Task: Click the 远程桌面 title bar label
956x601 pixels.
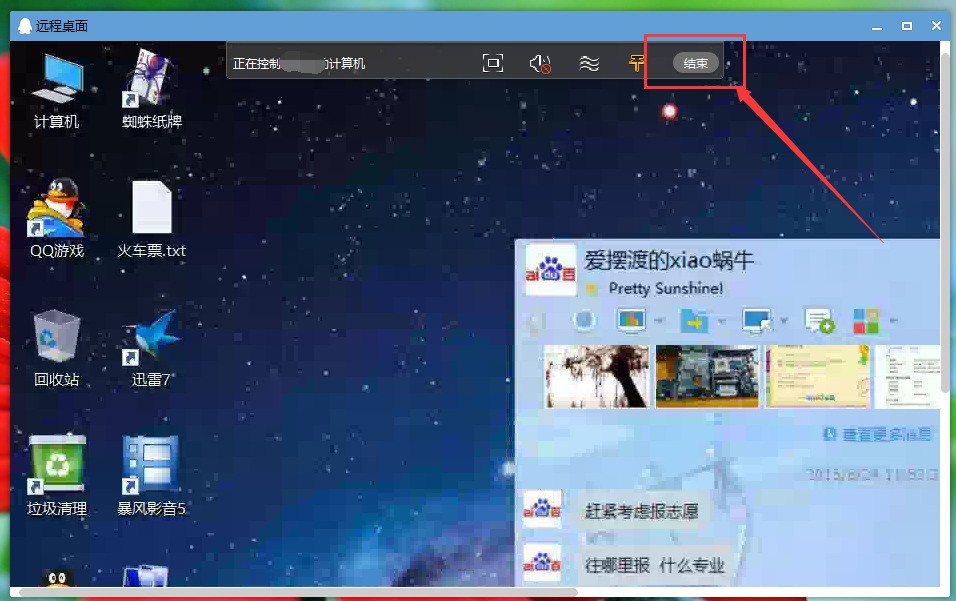Action: click(x=63, y=25)
